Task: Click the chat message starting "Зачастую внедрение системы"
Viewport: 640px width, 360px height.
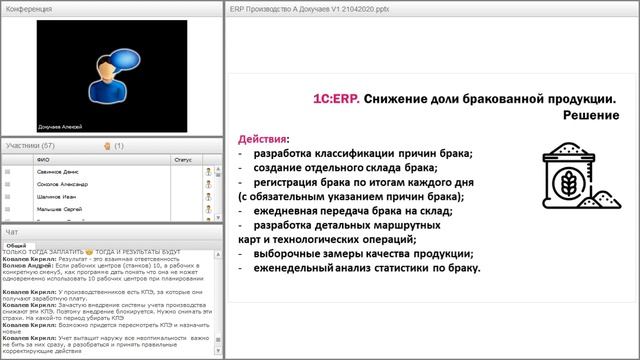Action: click(107, 311)
